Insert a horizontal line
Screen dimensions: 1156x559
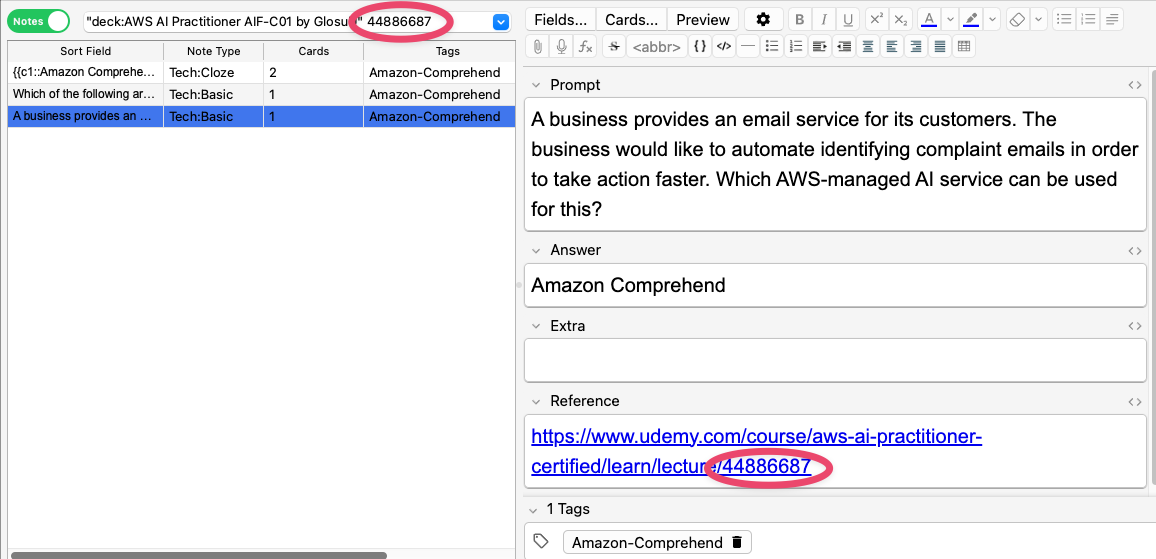(x=748, y=46)
